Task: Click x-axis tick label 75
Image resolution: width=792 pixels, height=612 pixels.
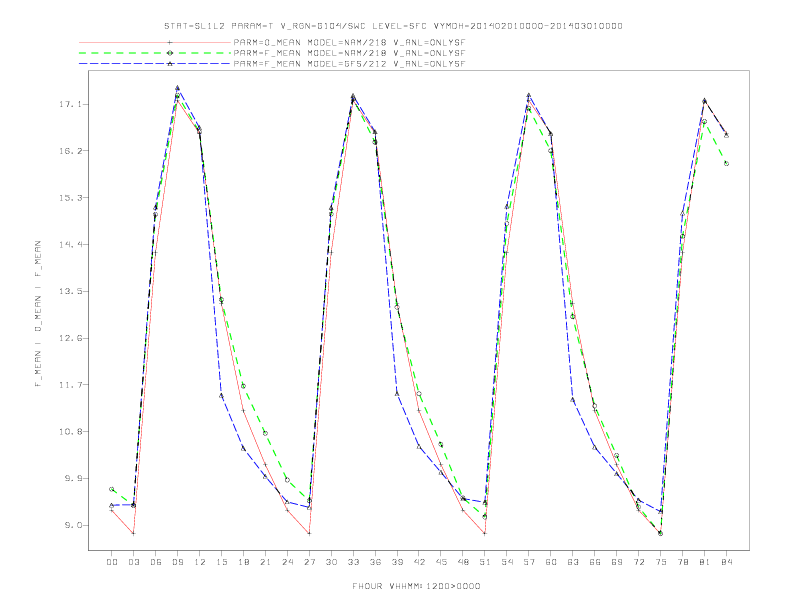Action: point(661,562)
